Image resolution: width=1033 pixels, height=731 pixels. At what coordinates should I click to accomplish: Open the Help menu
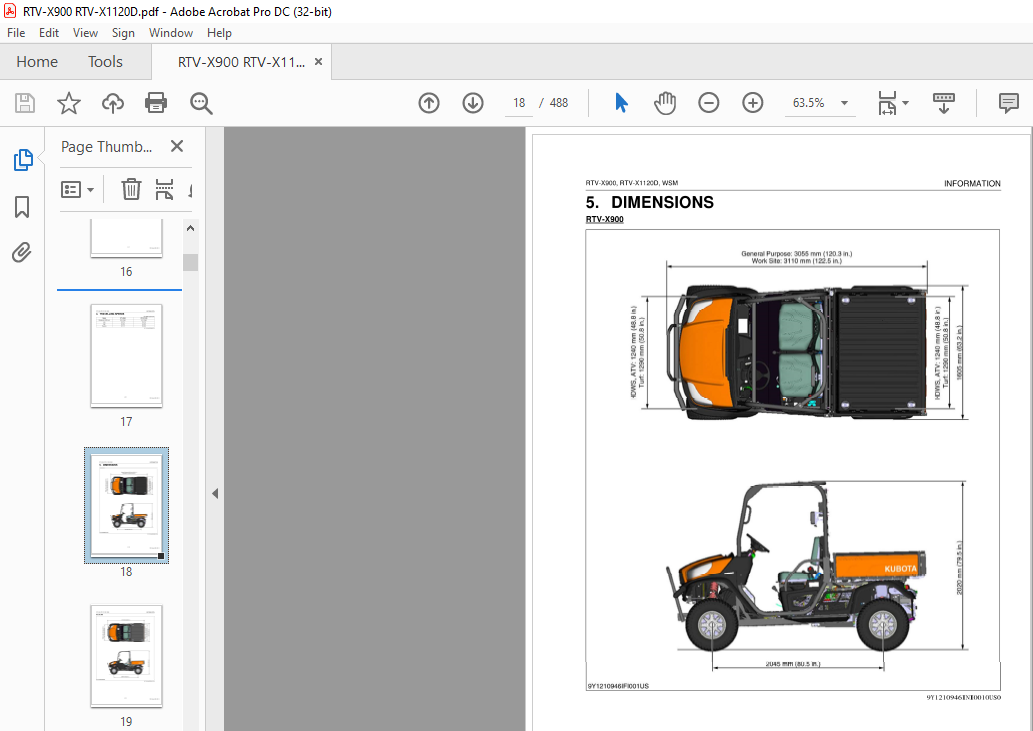(x=219, y=33)
